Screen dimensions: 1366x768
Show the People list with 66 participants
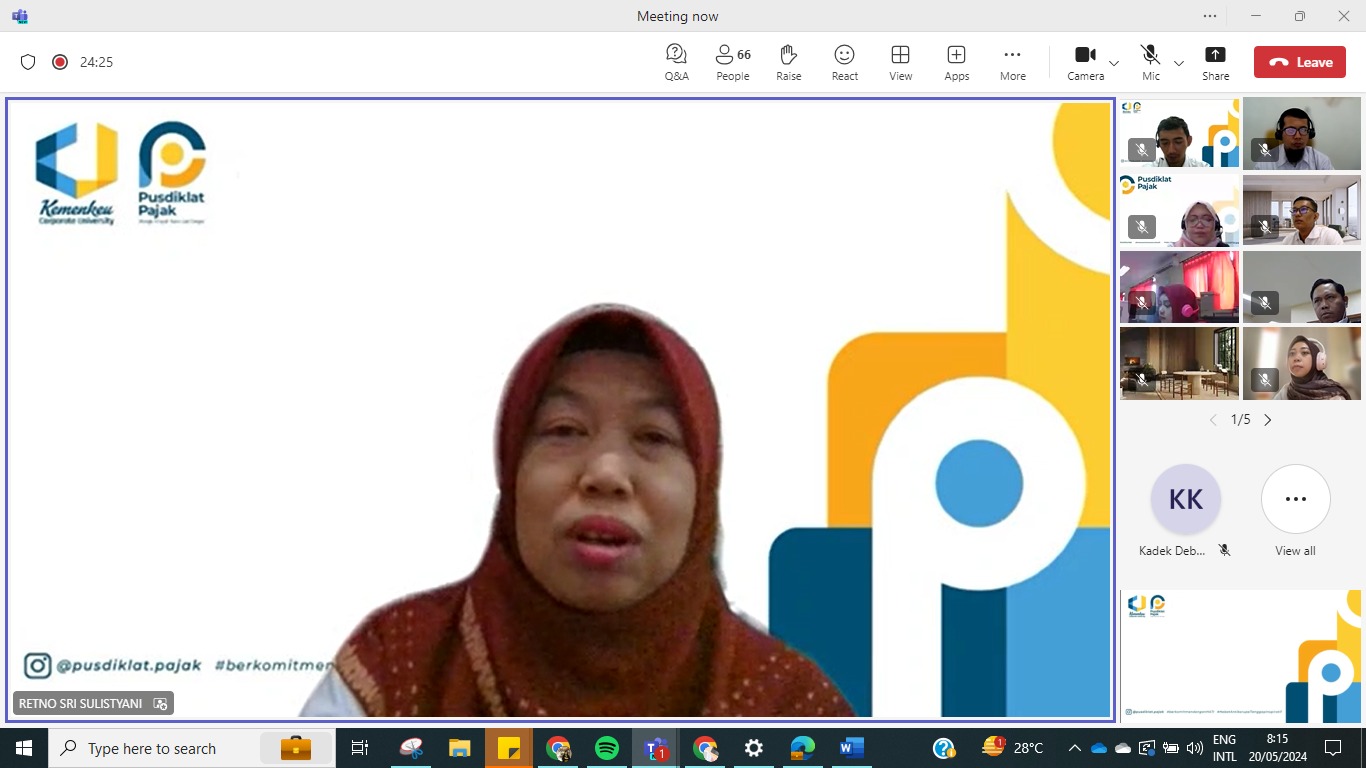click(731, 61)
